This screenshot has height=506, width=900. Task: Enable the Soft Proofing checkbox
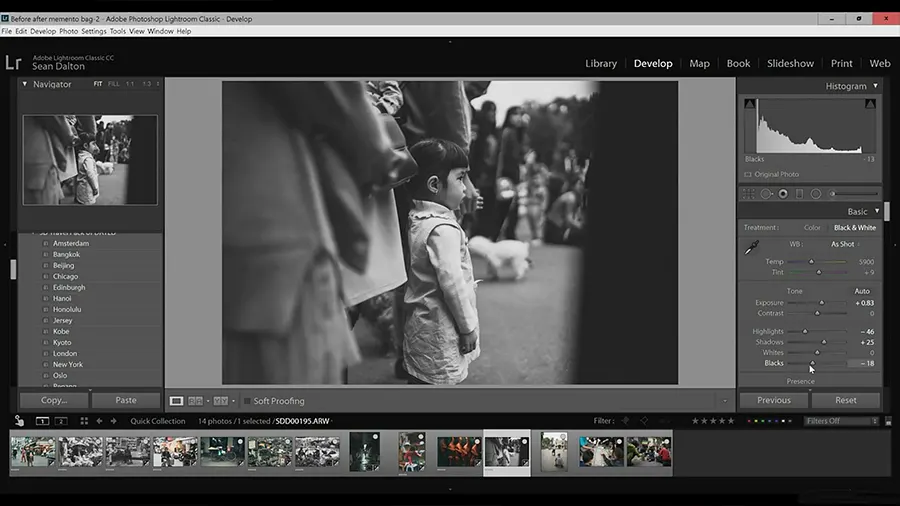click(x=247, y=401)
